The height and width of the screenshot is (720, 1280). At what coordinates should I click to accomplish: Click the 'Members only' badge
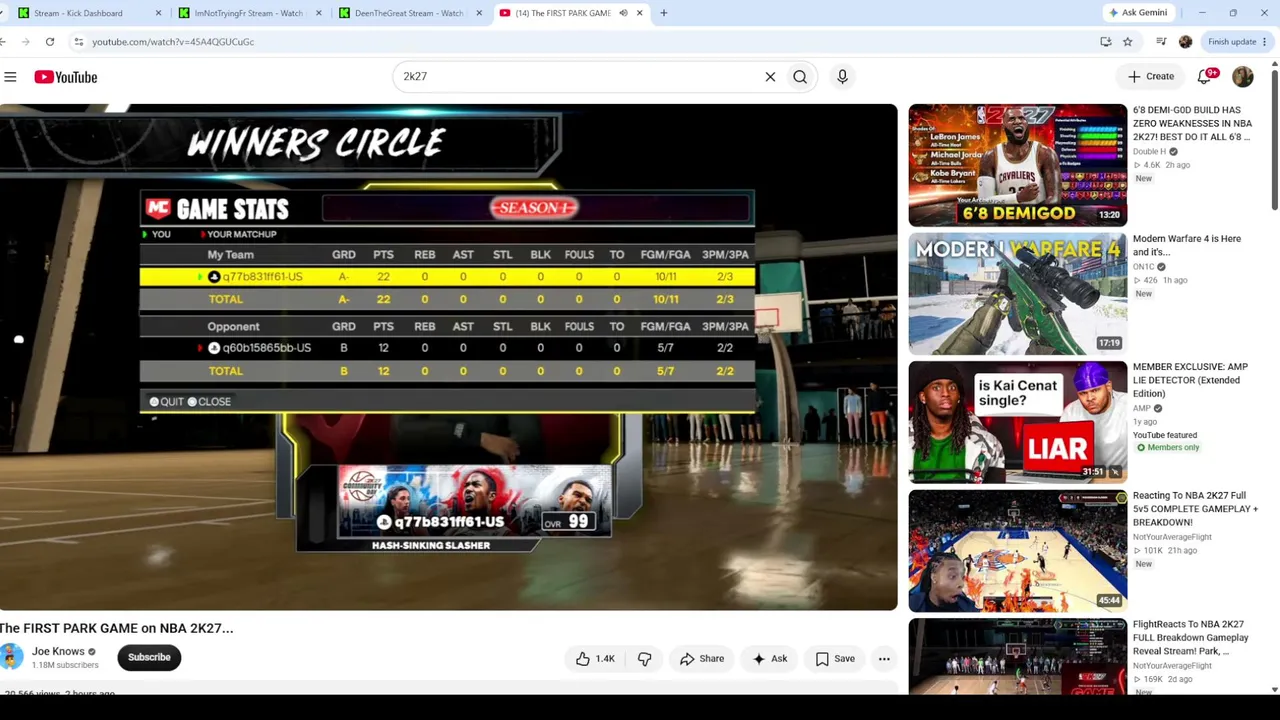coord(1167,448)
